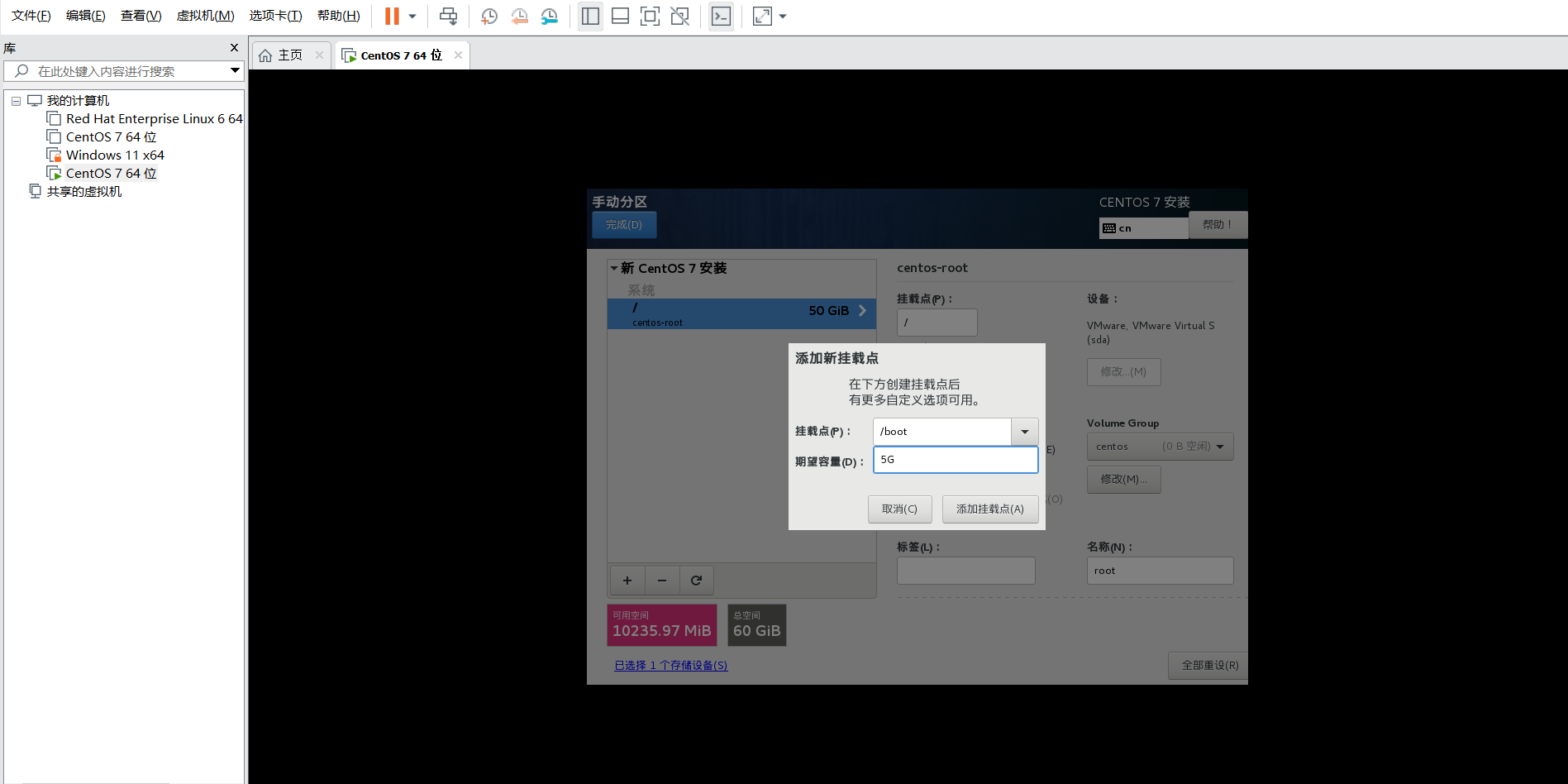Click the 完成(D) button
Image resolution: width=1568 pixels, height=784 pixels.
624,225
